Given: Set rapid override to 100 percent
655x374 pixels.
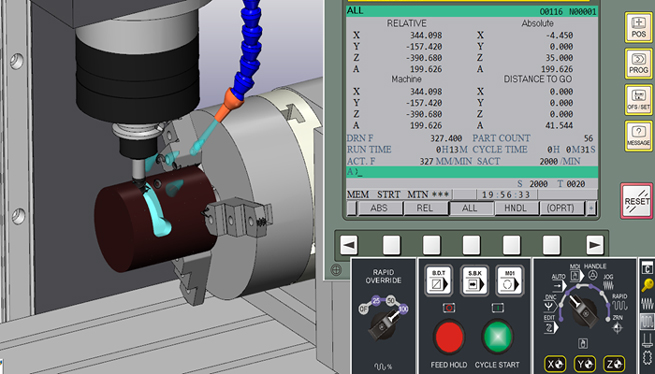Looking at the screenshot, I should [403, 309].
